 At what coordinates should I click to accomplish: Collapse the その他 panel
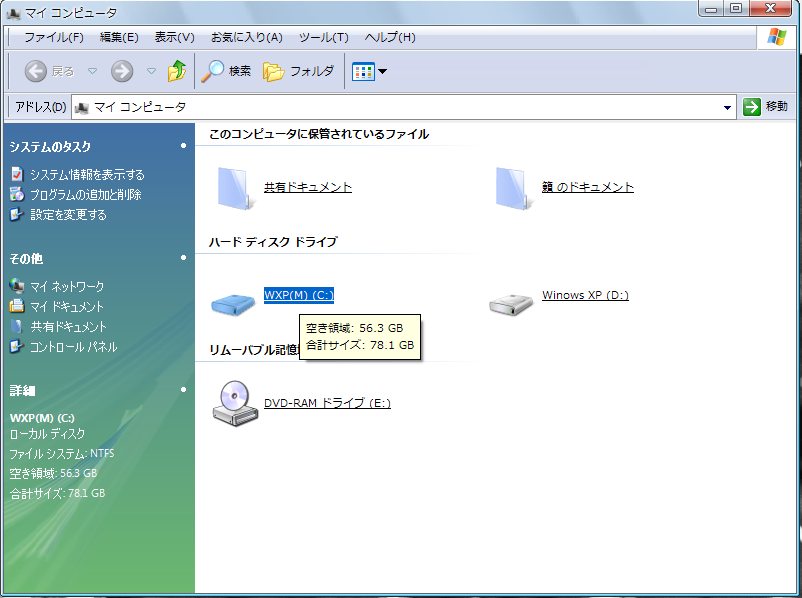point(184,257)
